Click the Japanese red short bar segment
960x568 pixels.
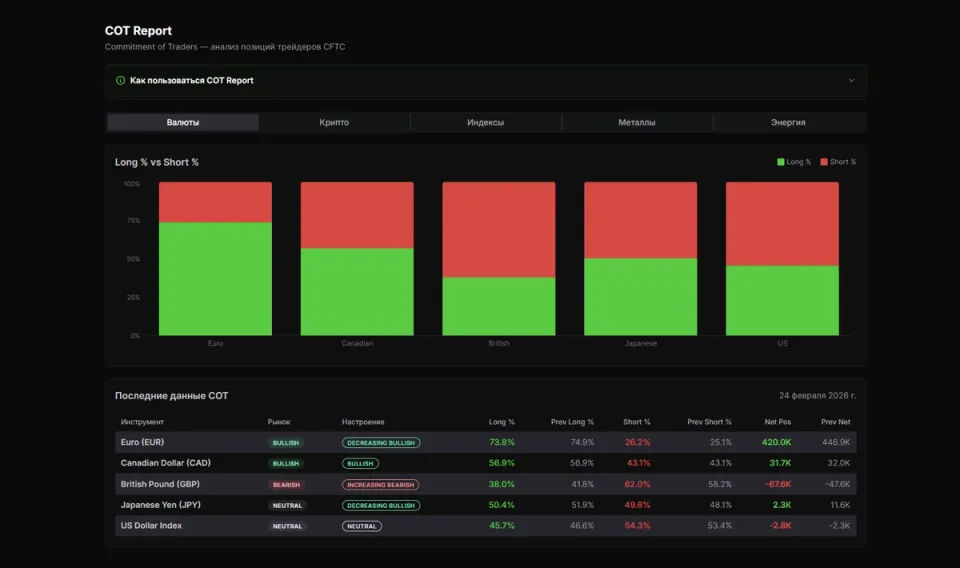[640, 220]
